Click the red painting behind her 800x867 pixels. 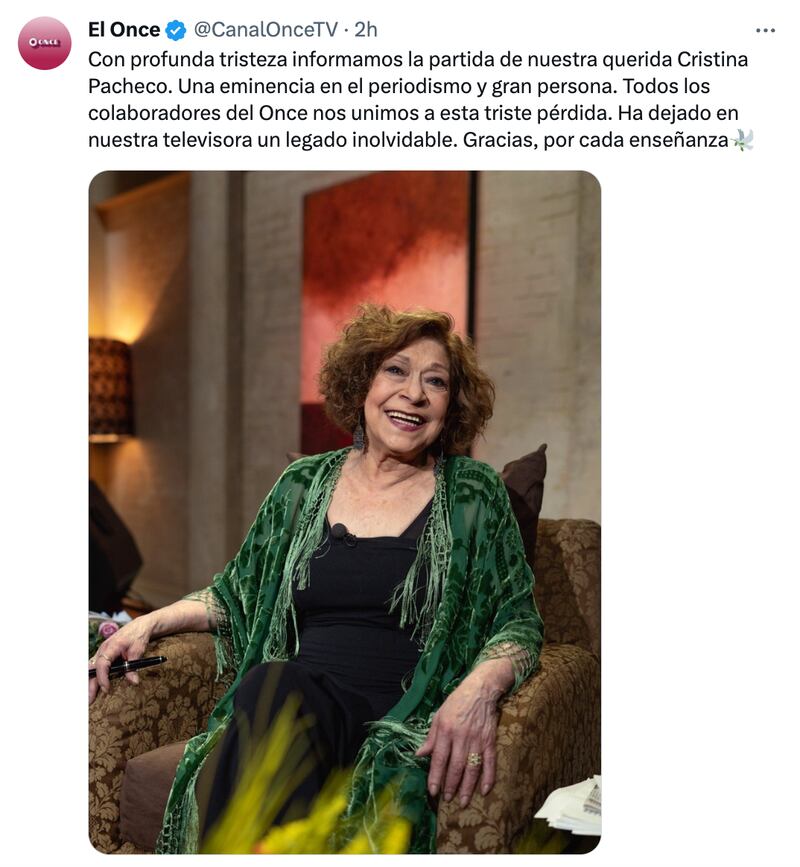coord(388,288)
